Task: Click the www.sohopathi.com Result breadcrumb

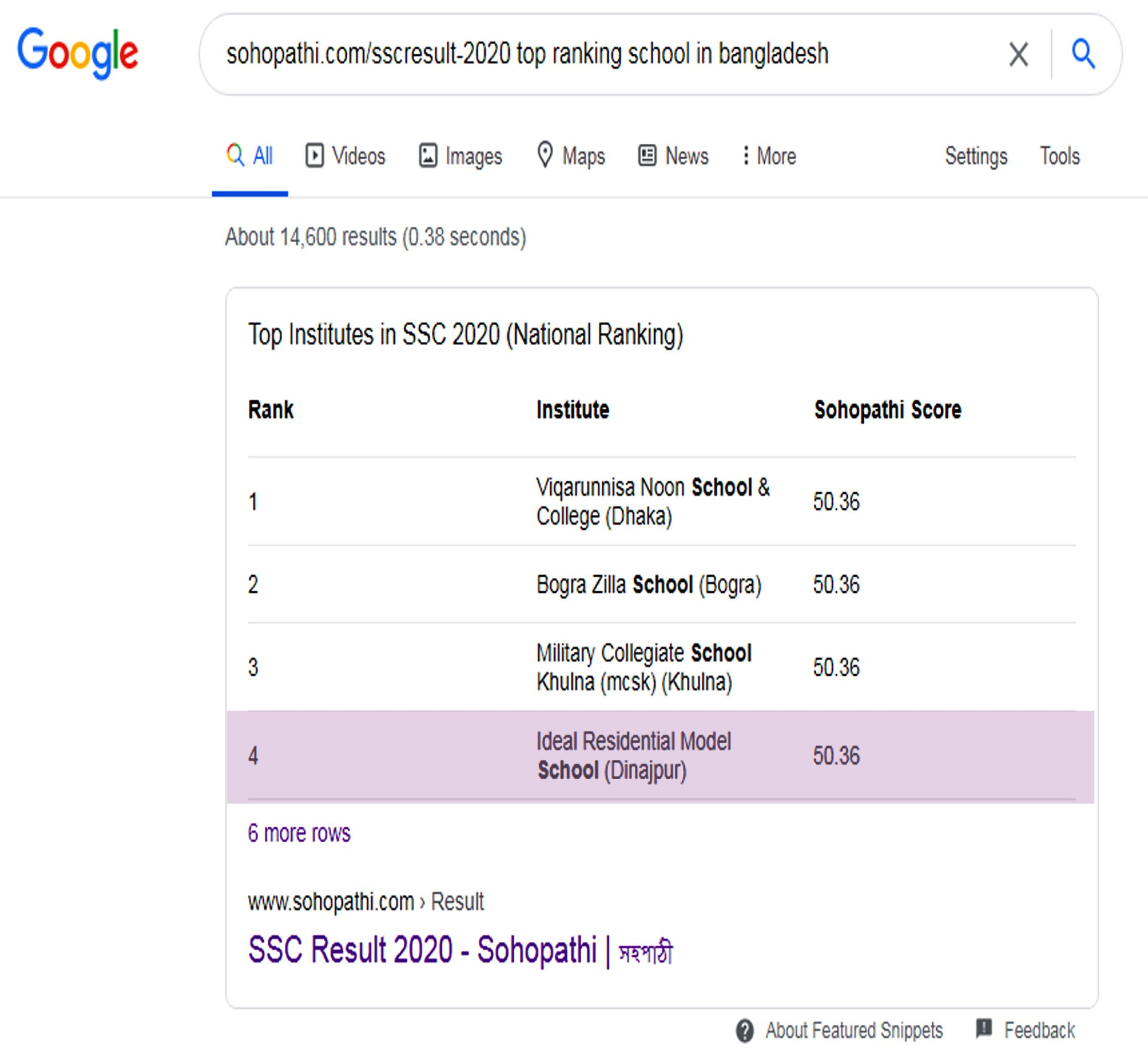Action: (x=365, y=902)
